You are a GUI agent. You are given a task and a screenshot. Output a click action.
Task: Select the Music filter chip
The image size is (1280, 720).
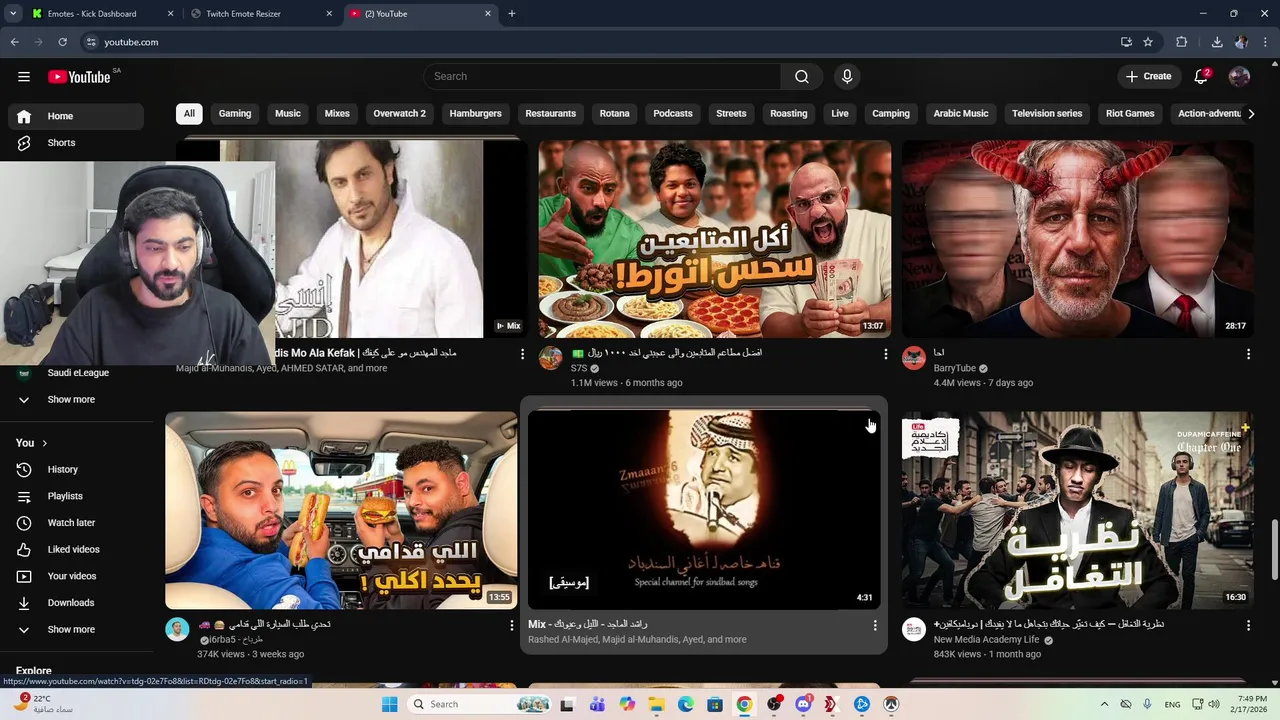pos(288,113)
